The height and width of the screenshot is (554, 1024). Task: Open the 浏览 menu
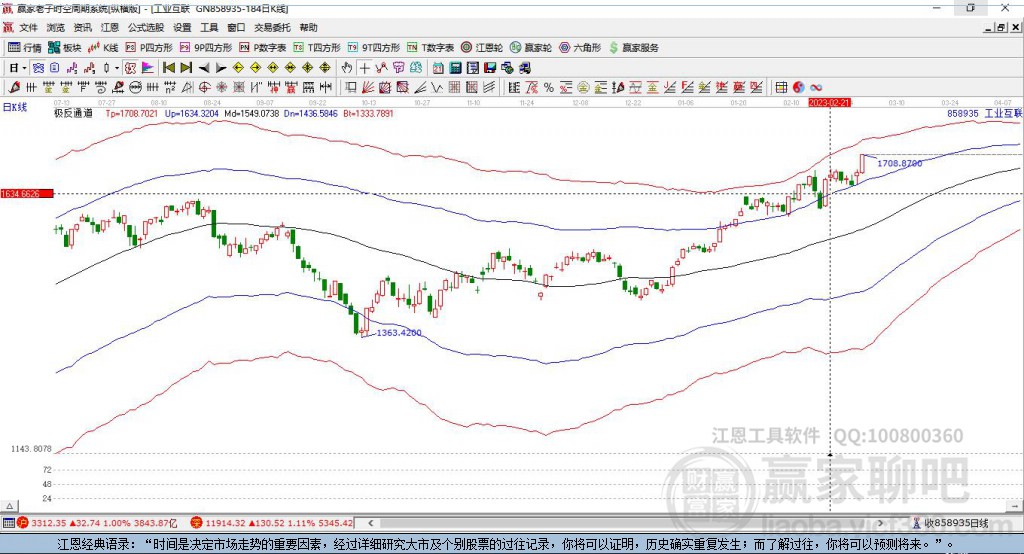pos(56,27)
